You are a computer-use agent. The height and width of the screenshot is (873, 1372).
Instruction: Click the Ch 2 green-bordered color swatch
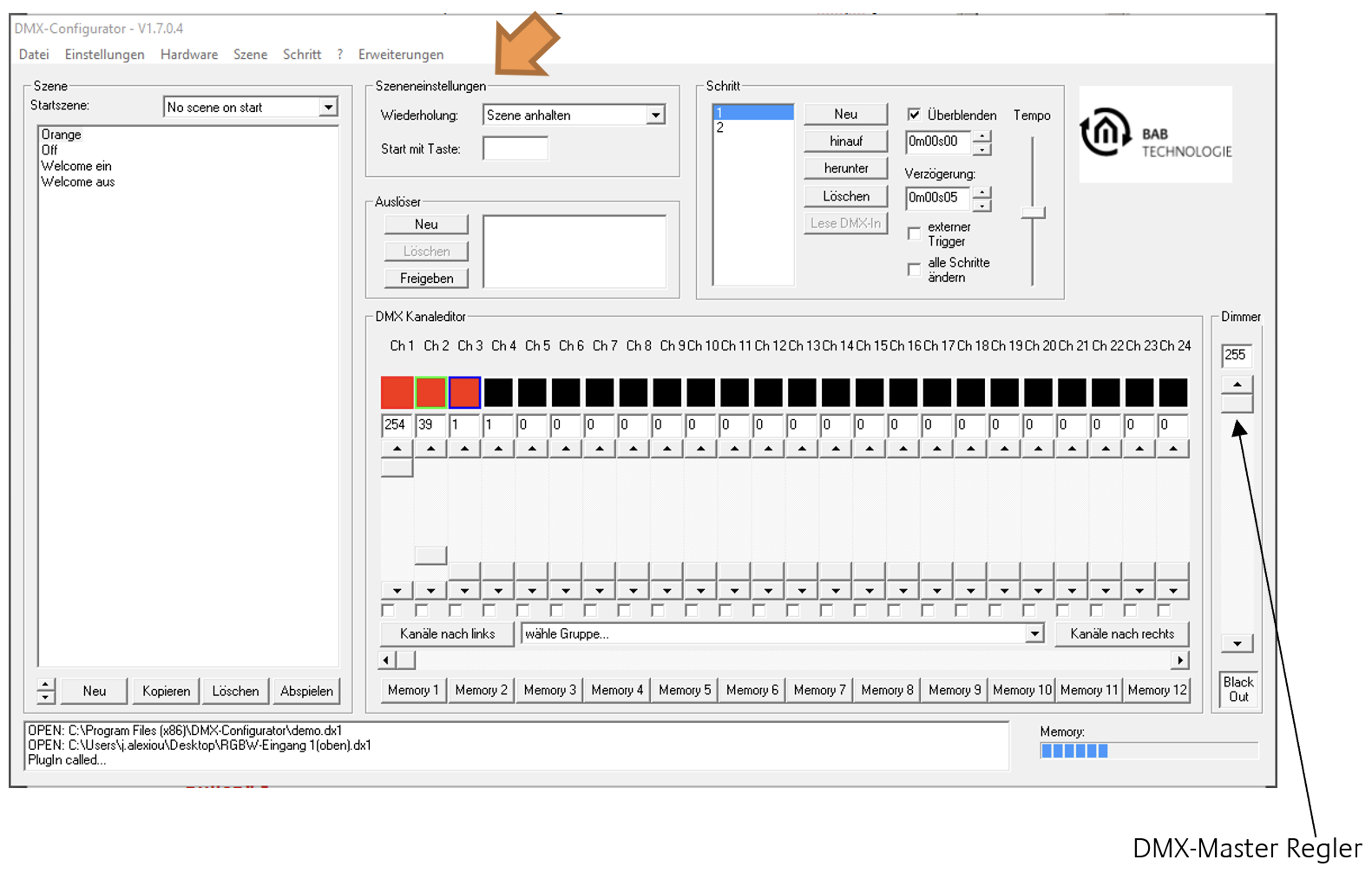coord(431,392)
